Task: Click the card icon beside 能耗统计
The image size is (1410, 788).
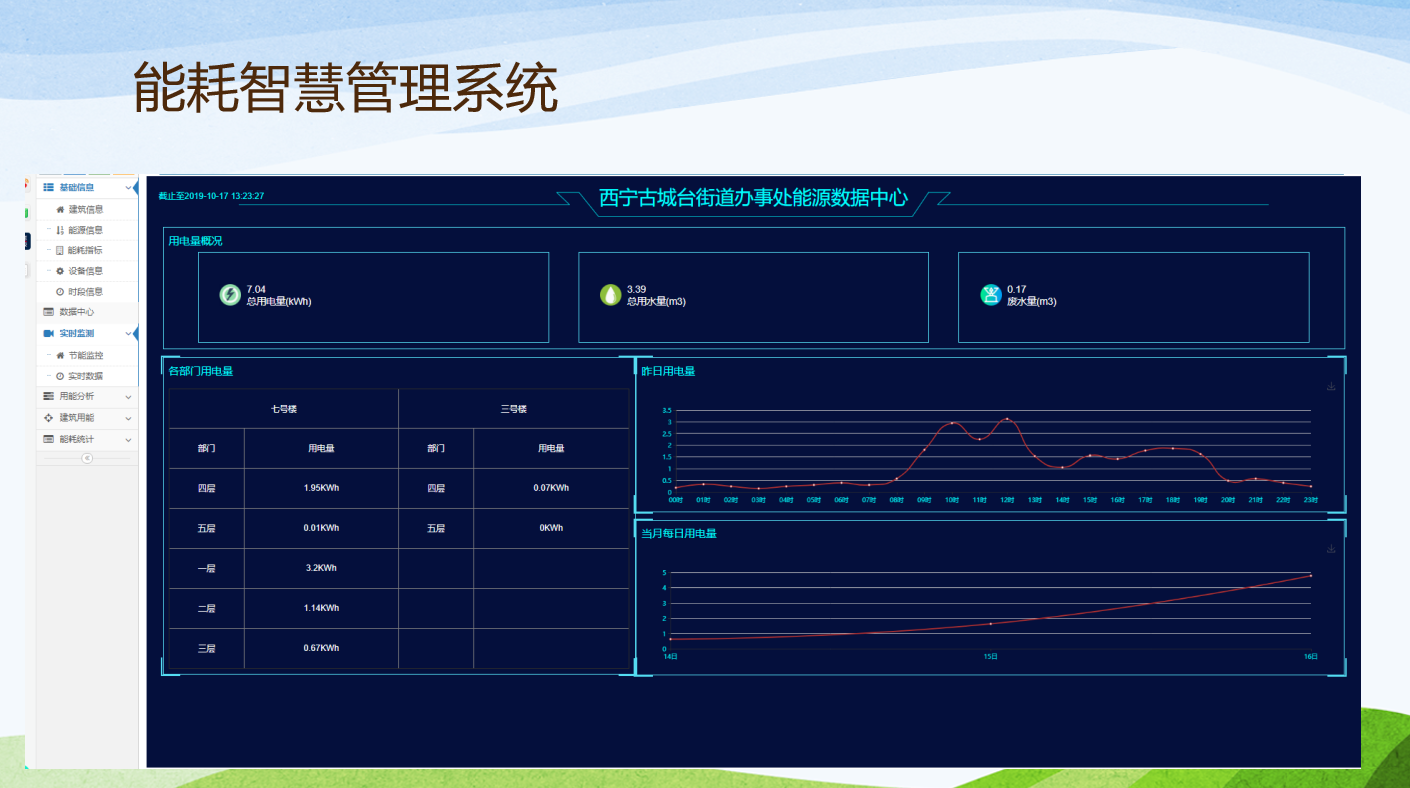Action: click(x=48, y=439)
